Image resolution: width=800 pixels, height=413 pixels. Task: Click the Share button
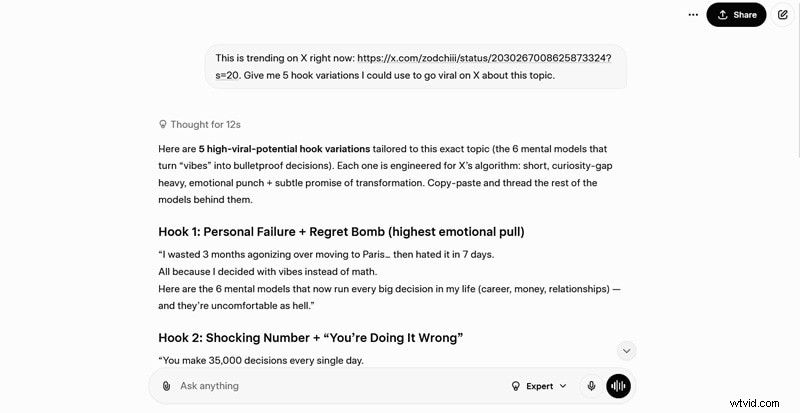click(x=736, y=15)
